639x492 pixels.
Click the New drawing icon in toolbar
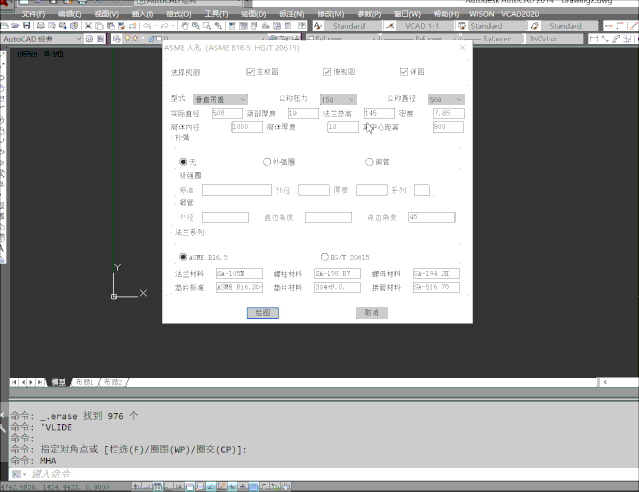[x=5, y=26]
